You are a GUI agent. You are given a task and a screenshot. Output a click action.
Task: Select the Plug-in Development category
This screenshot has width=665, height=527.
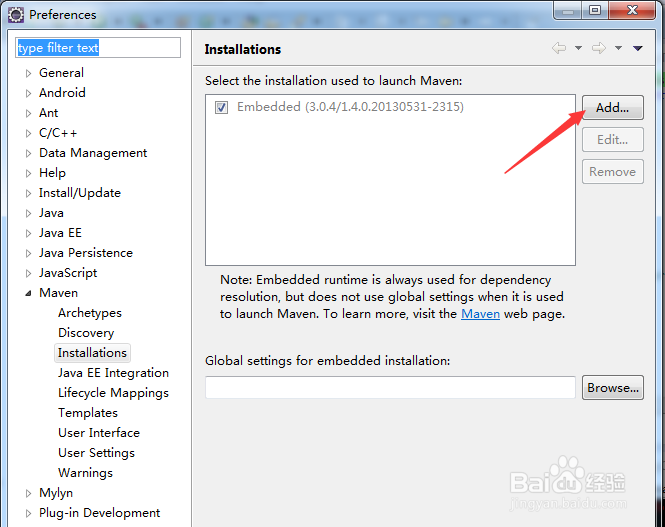pos(100,513)
